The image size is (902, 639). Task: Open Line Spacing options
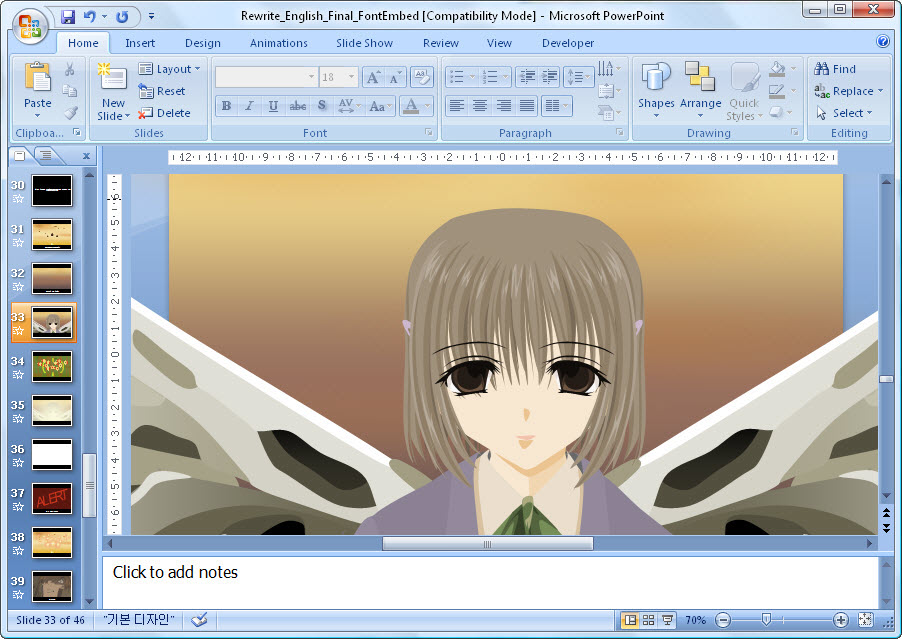(578, 76)
